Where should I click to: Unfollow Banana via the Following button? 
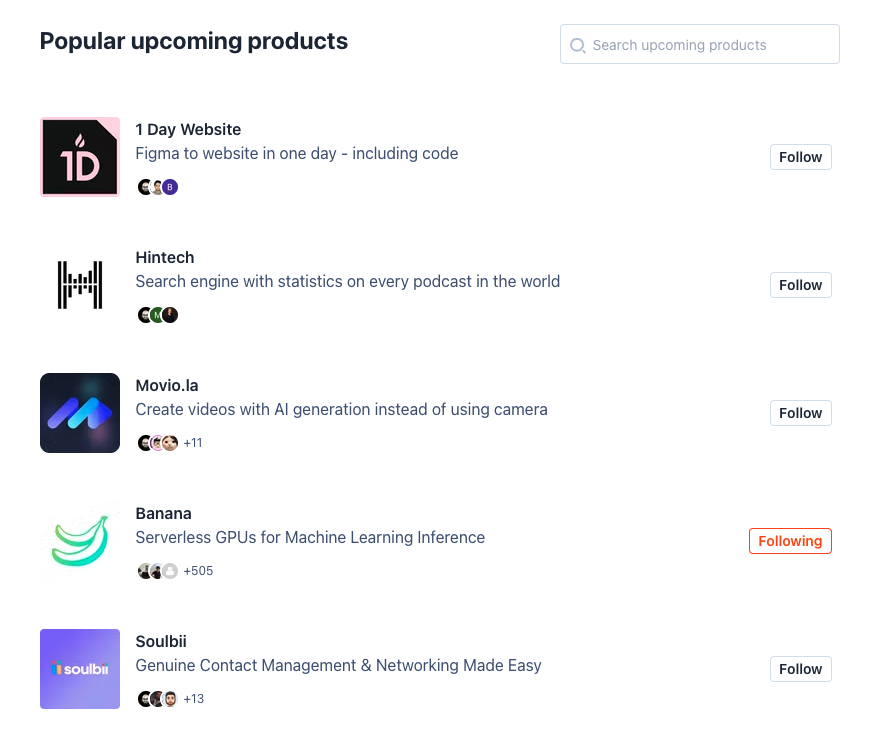coord(790,541)
